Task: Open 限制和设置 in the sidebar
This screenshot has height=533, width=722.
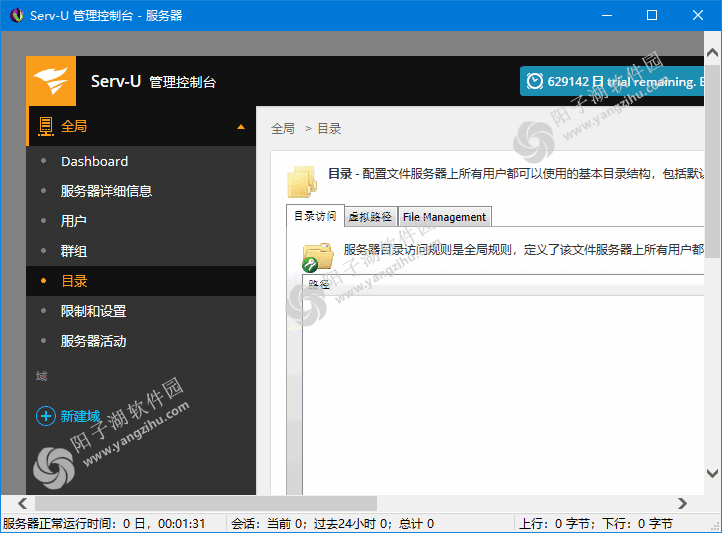Action: (x=93, y=311)
